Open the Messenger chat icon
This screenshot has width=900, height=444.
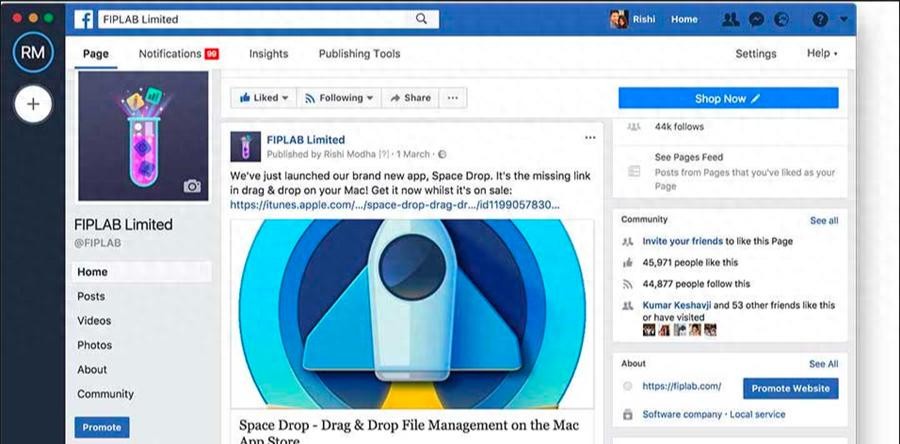pyautogui.click(x=758, y=19)
